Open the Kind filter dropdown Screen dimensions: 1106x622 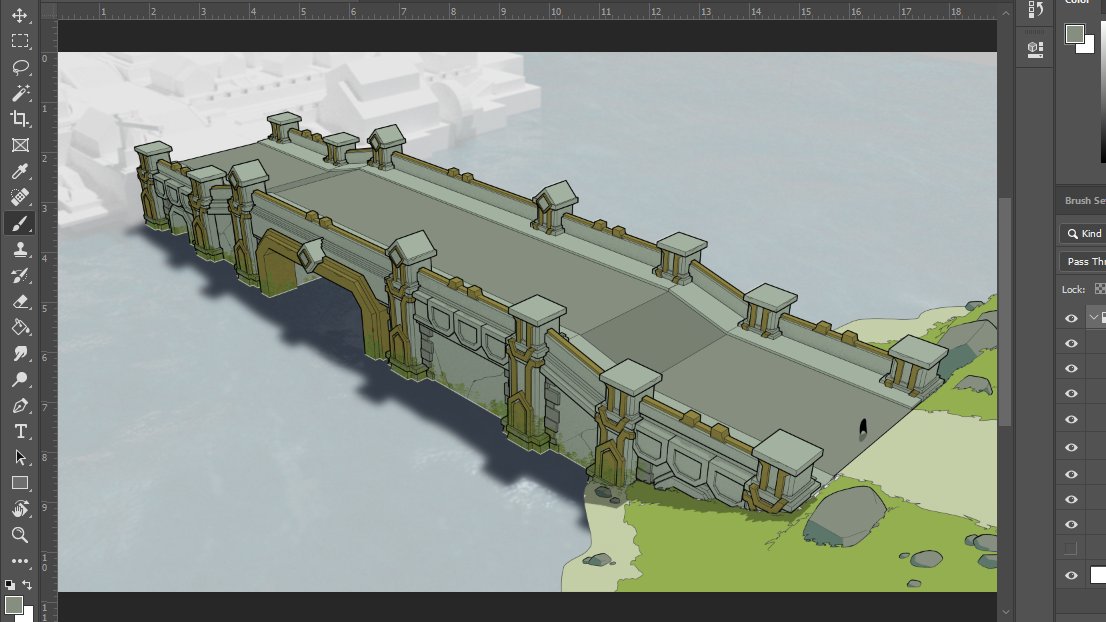(1085, 233)
